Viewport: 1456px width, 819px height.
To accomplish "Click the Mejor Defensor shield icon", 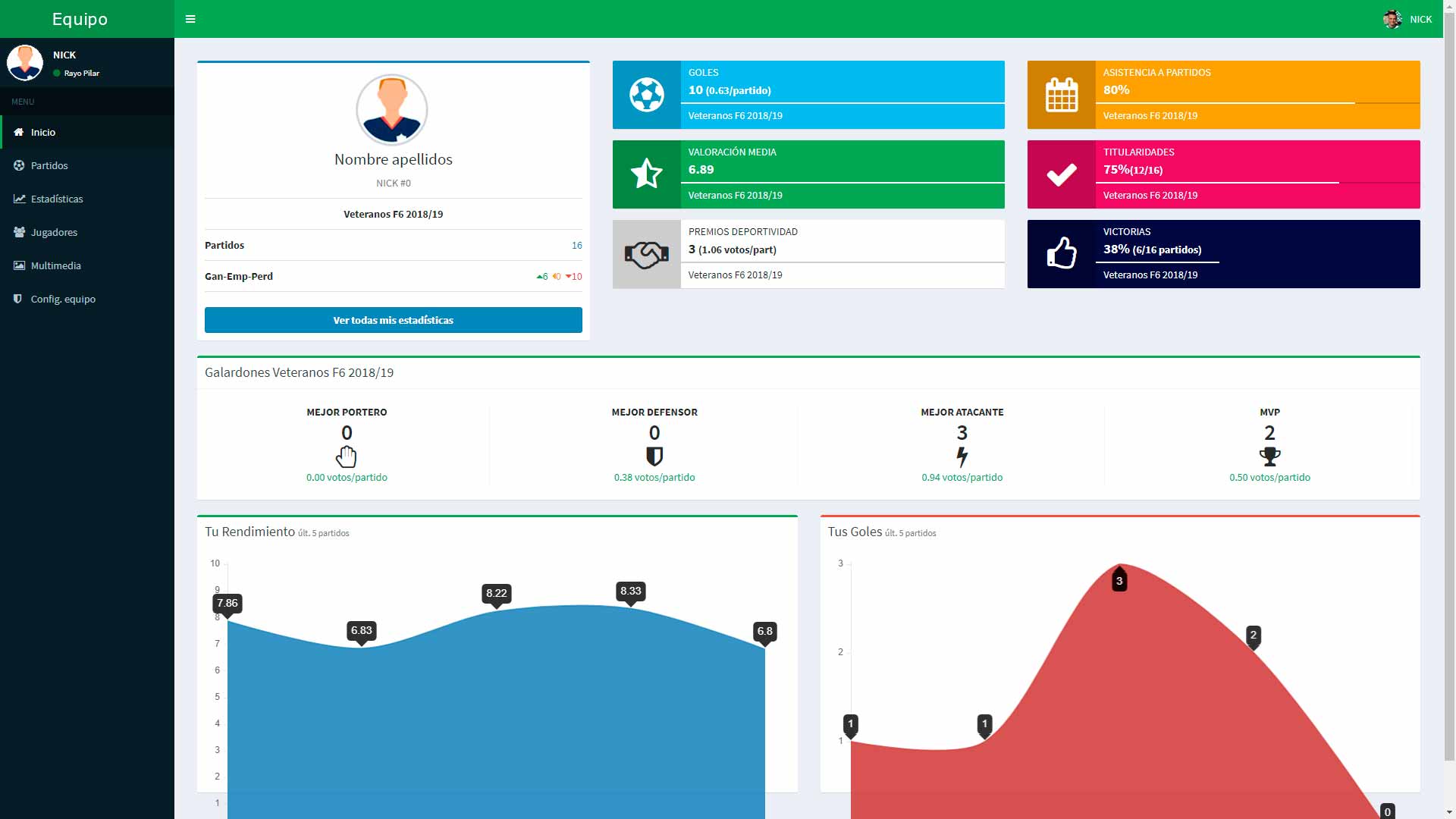I will 654,457.
